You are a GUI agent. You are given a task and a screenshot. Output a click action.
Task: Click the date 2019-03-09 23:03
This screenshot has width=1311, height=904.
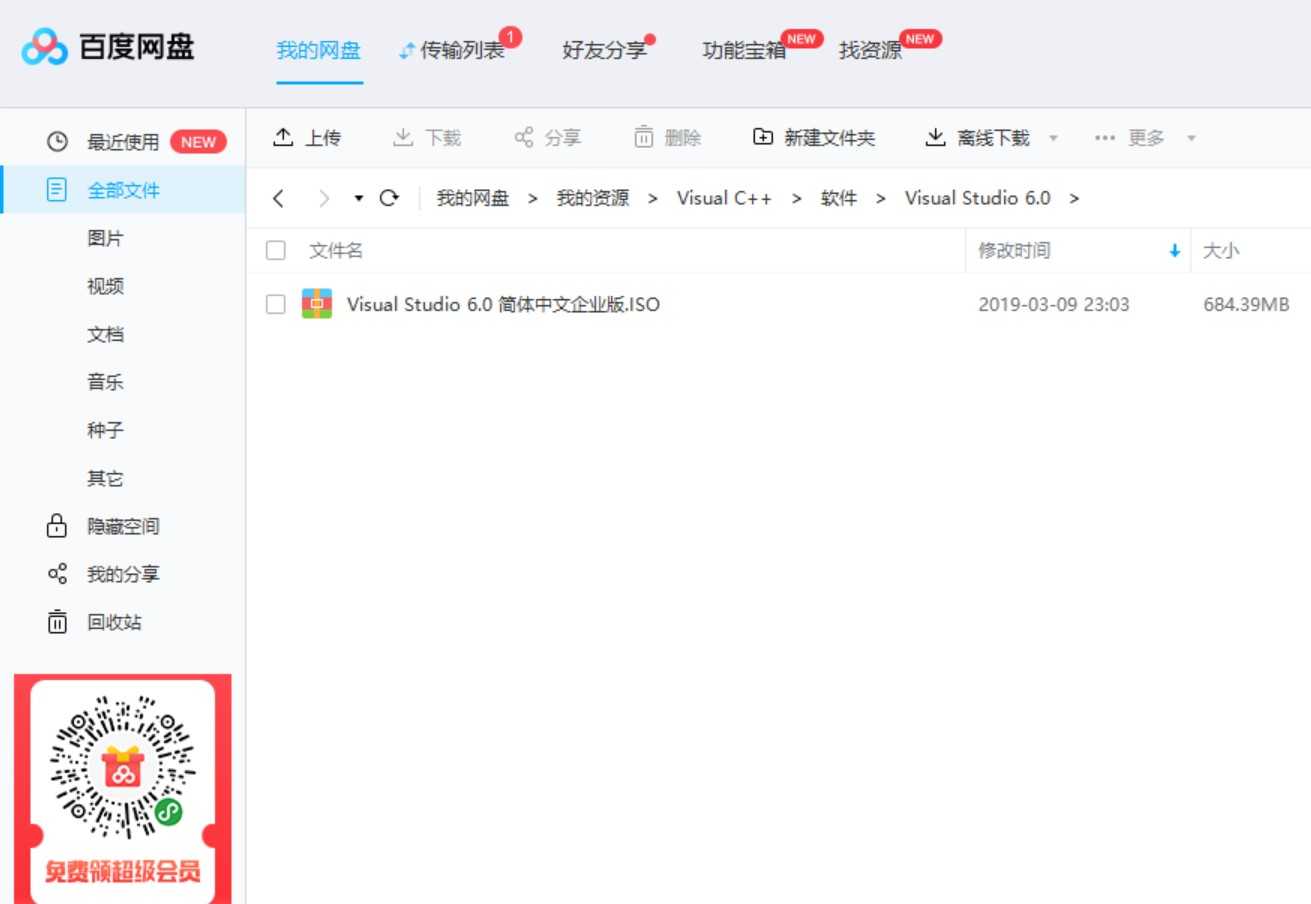coord(1054,304)
